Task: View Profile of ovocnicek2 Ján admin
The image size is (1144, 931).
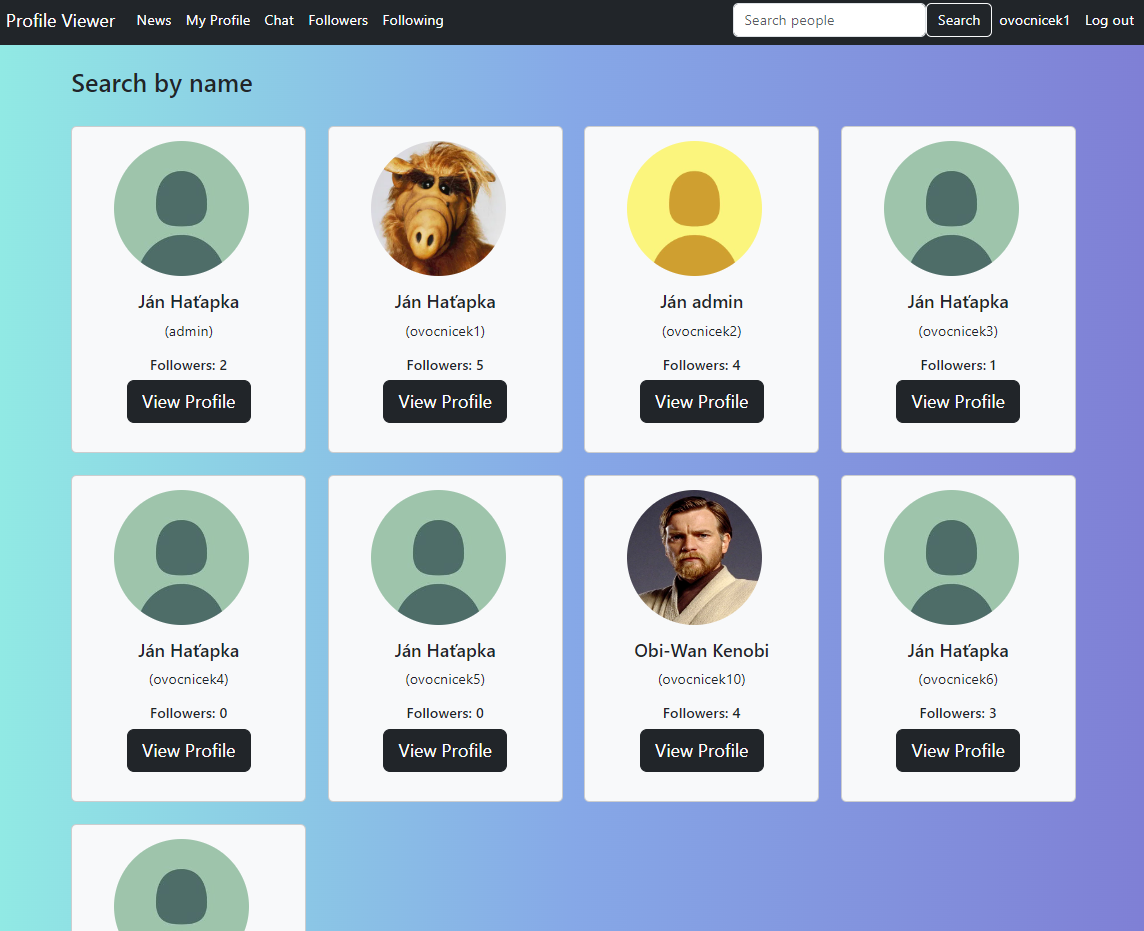Action: coord(702,401)
